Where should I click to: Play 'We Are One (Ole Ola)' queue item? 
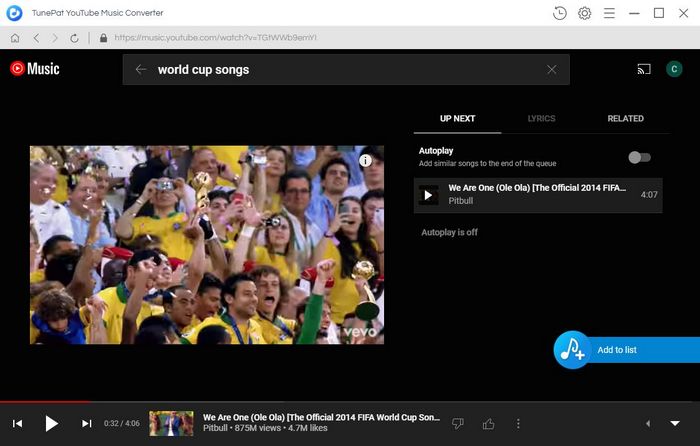pos(428,195)
